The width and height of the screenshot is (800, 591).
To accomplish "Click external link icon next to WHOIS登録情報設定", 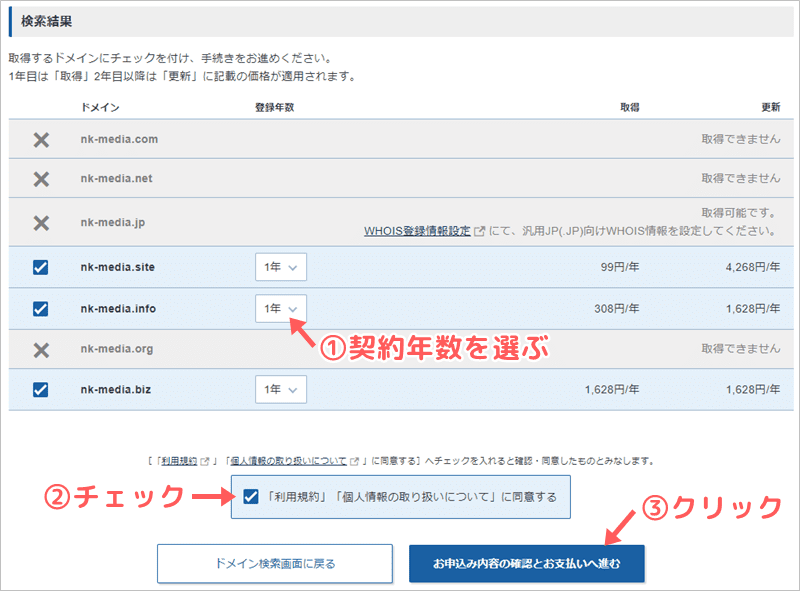I will [480, 231].
